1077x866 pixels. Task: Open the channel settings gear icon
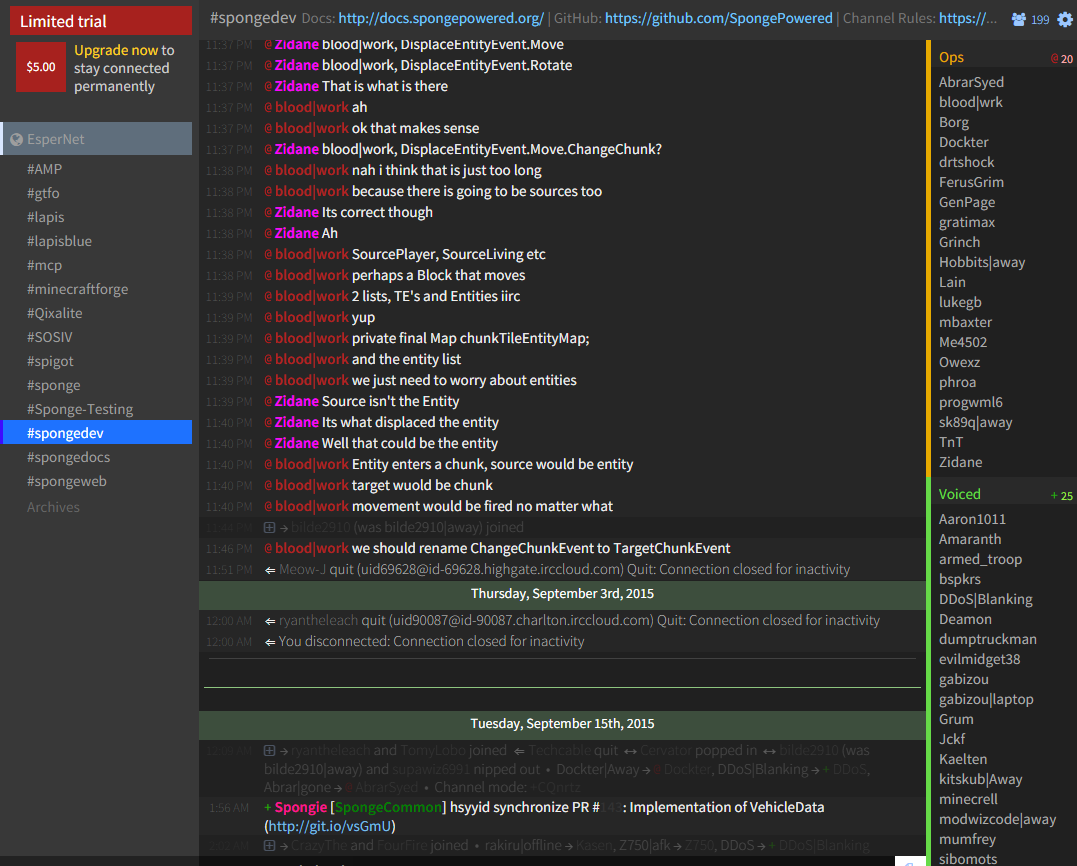(x=1064, y=19)
